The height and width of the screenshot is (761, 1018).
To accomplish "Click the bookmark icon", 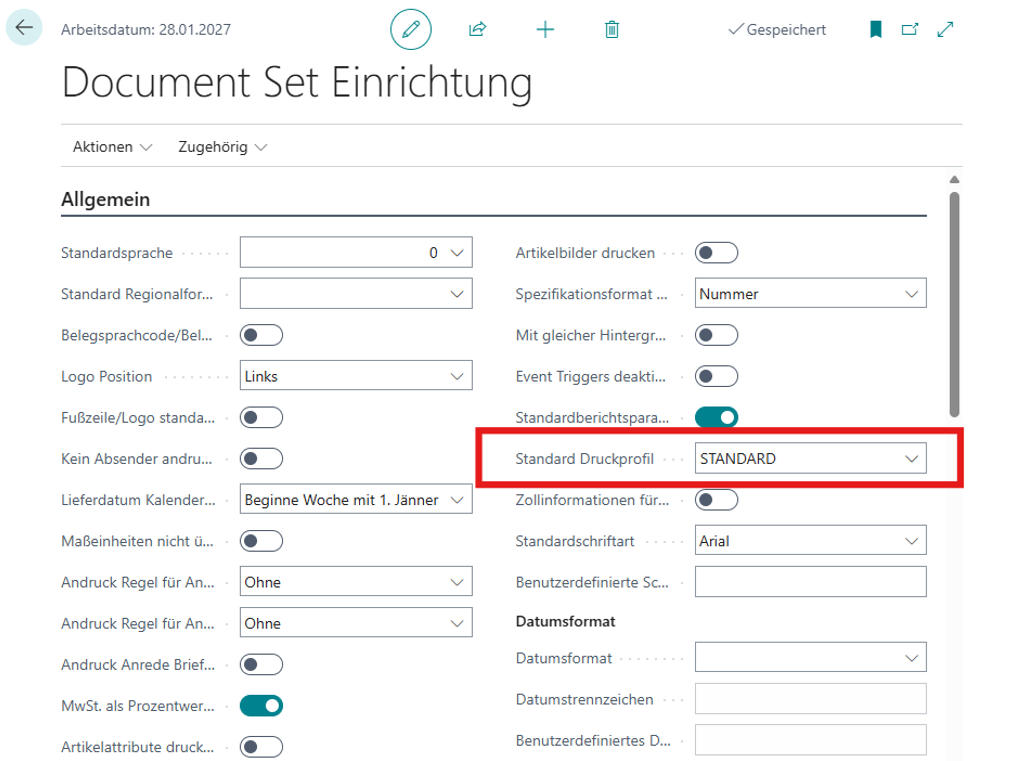I will [x=876, y=30].
